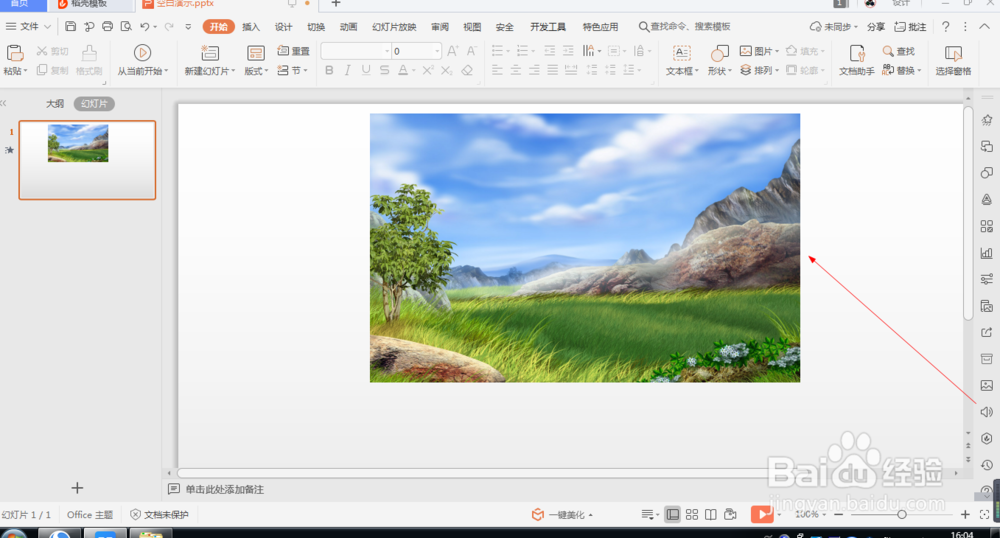Expand the Section (节) dropdown

click(305, 70)
